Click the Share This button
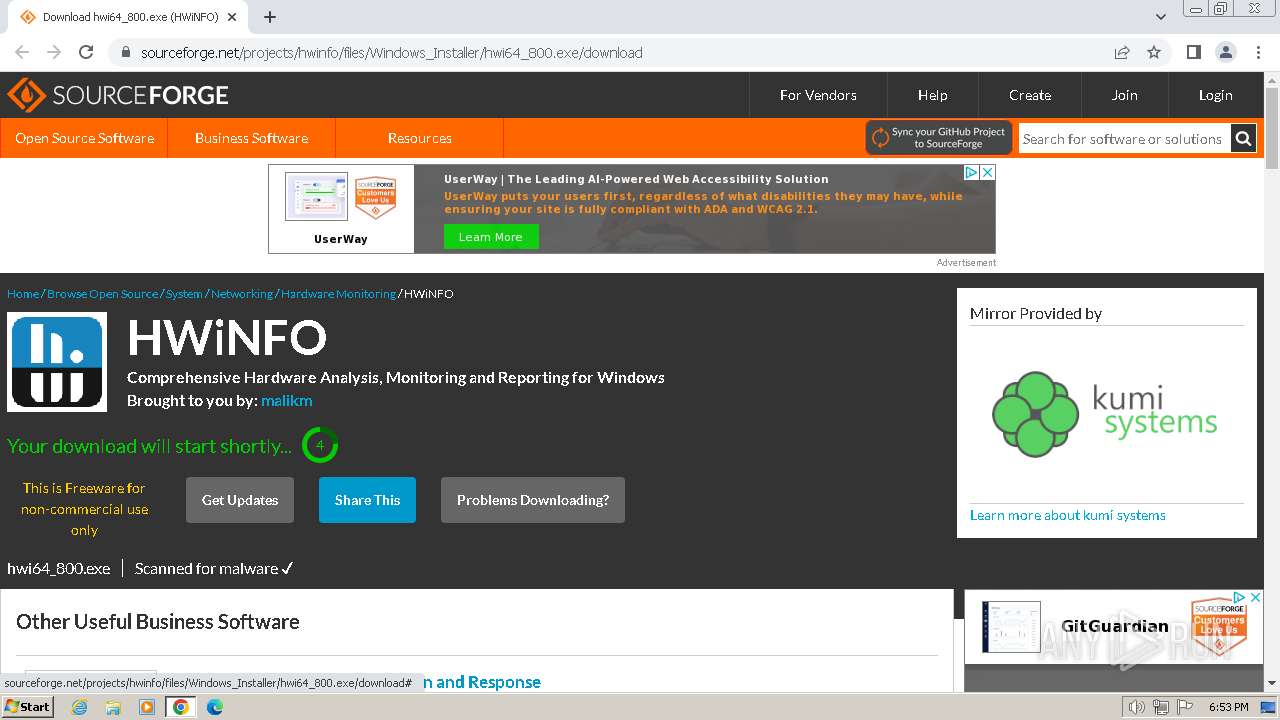 367,500
